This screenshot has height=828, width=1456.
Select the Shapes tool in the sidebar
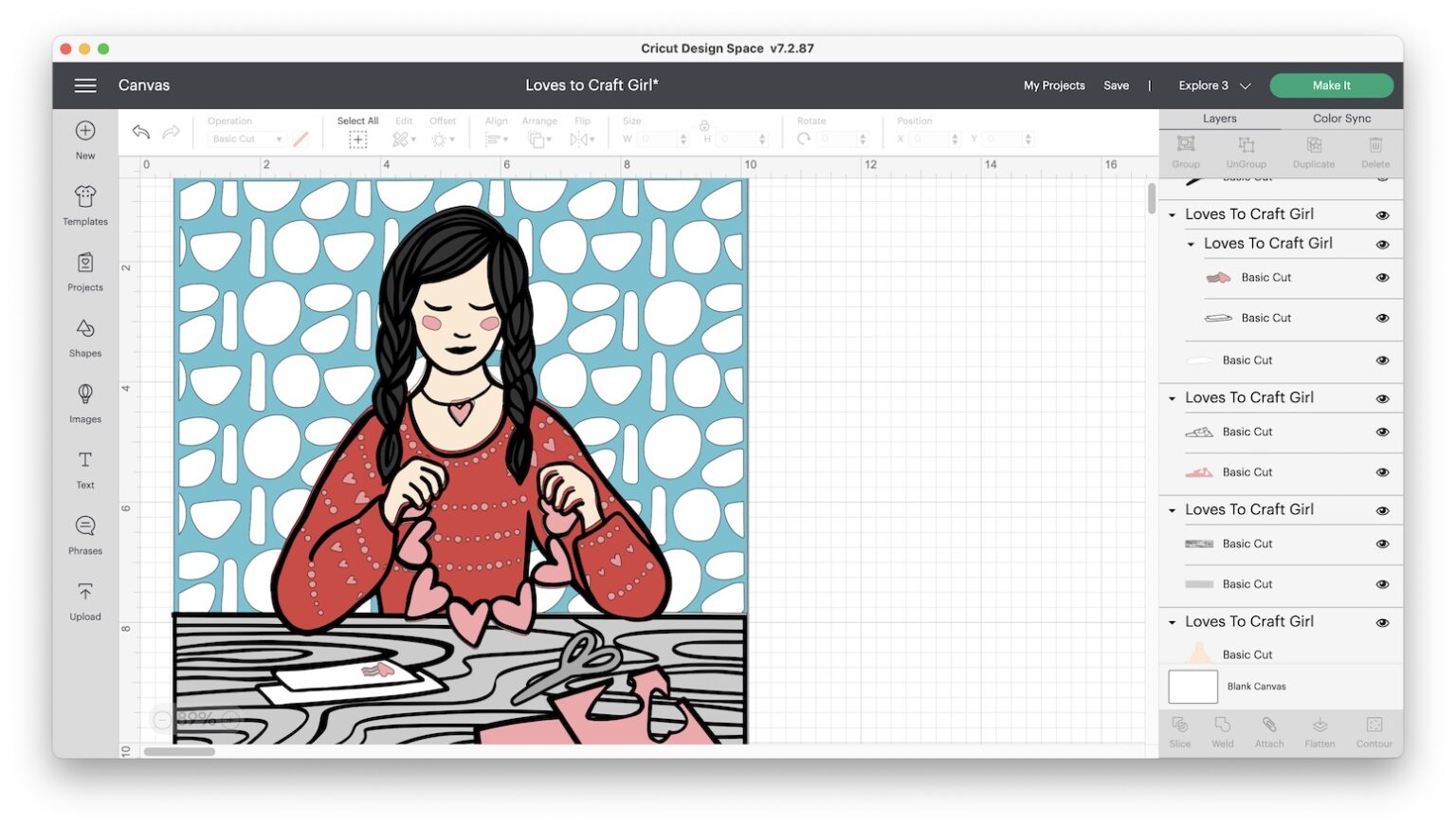click(84, 339)
